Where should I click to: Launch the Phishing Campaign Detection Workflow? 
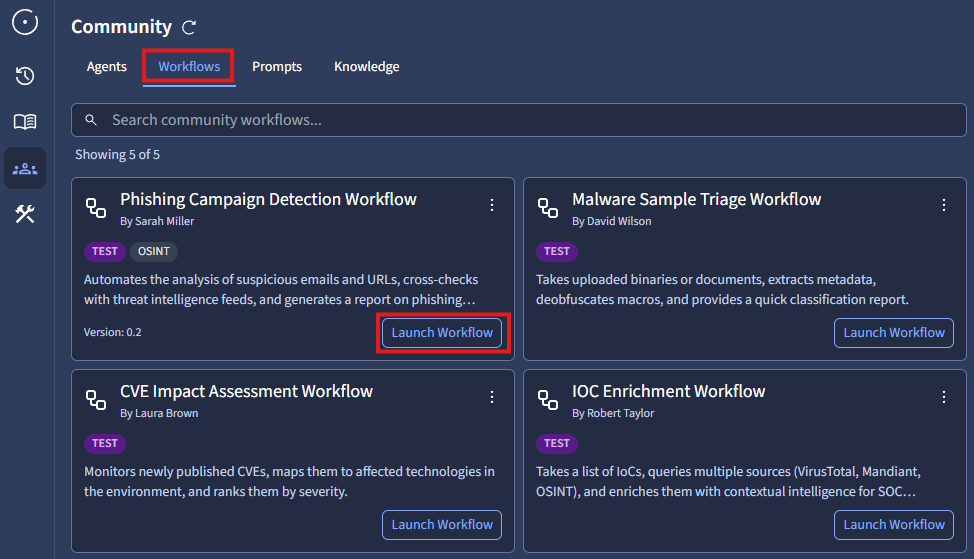point(442,333)
